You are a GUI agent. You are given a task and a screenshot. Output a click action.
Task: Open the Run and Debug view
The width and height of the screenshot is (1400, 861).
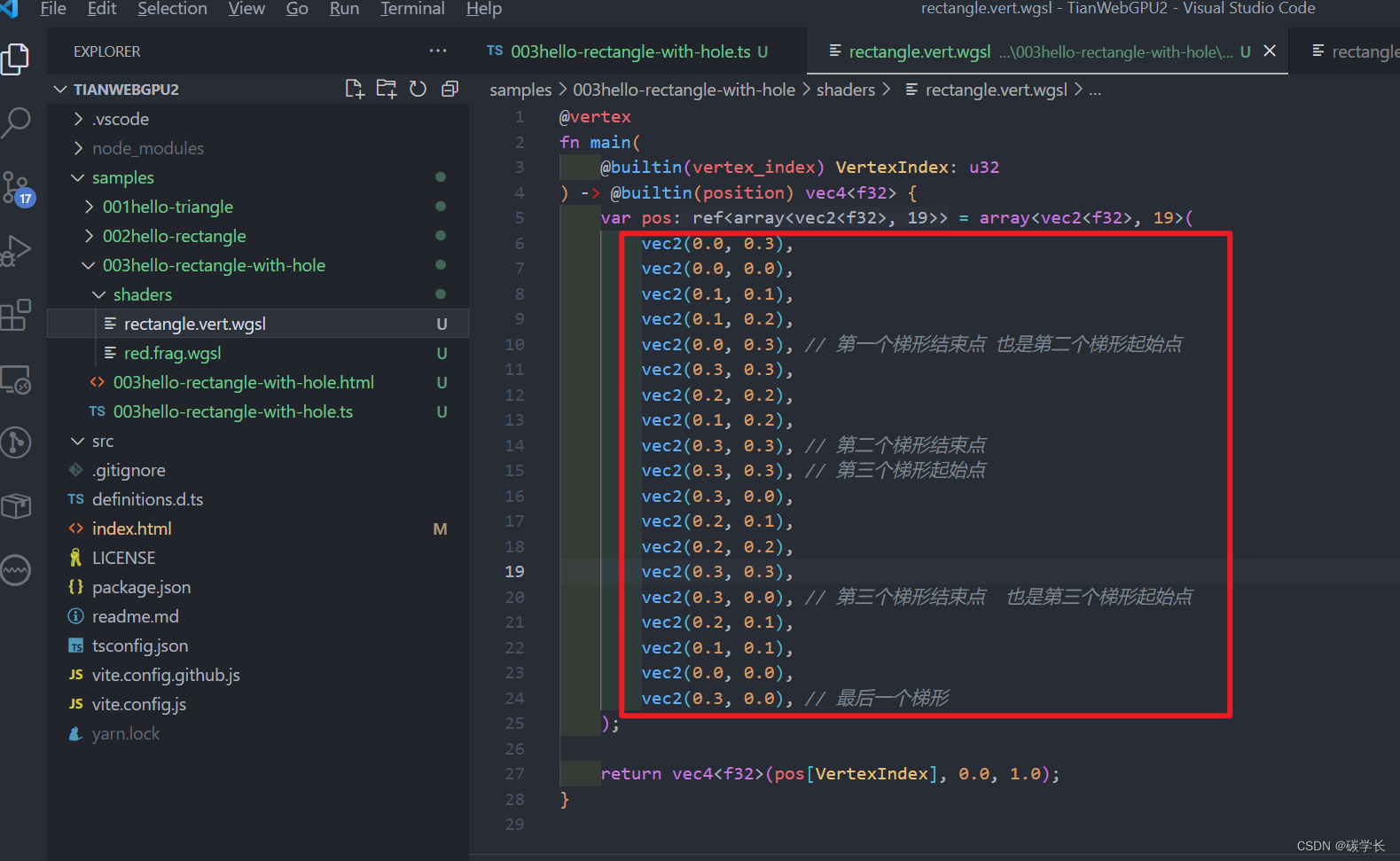click(x=16, y=251)
